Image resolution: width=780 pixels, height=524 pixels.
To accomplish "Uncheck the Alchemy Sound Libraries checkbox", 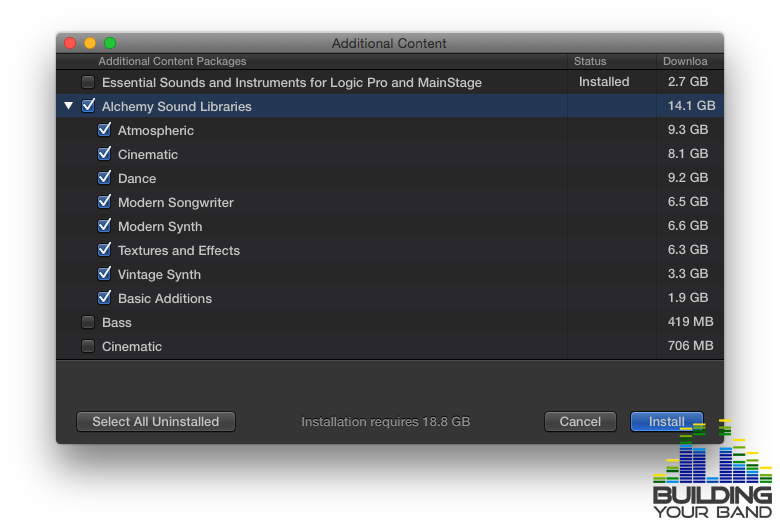I will click(x=88, y=105).
